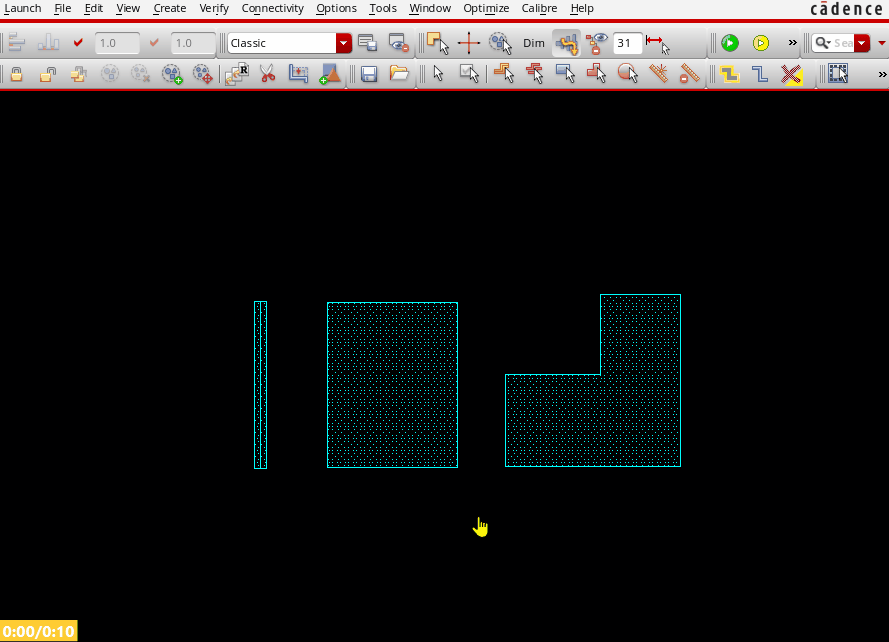Toggle the Dim button

[534, 43]
